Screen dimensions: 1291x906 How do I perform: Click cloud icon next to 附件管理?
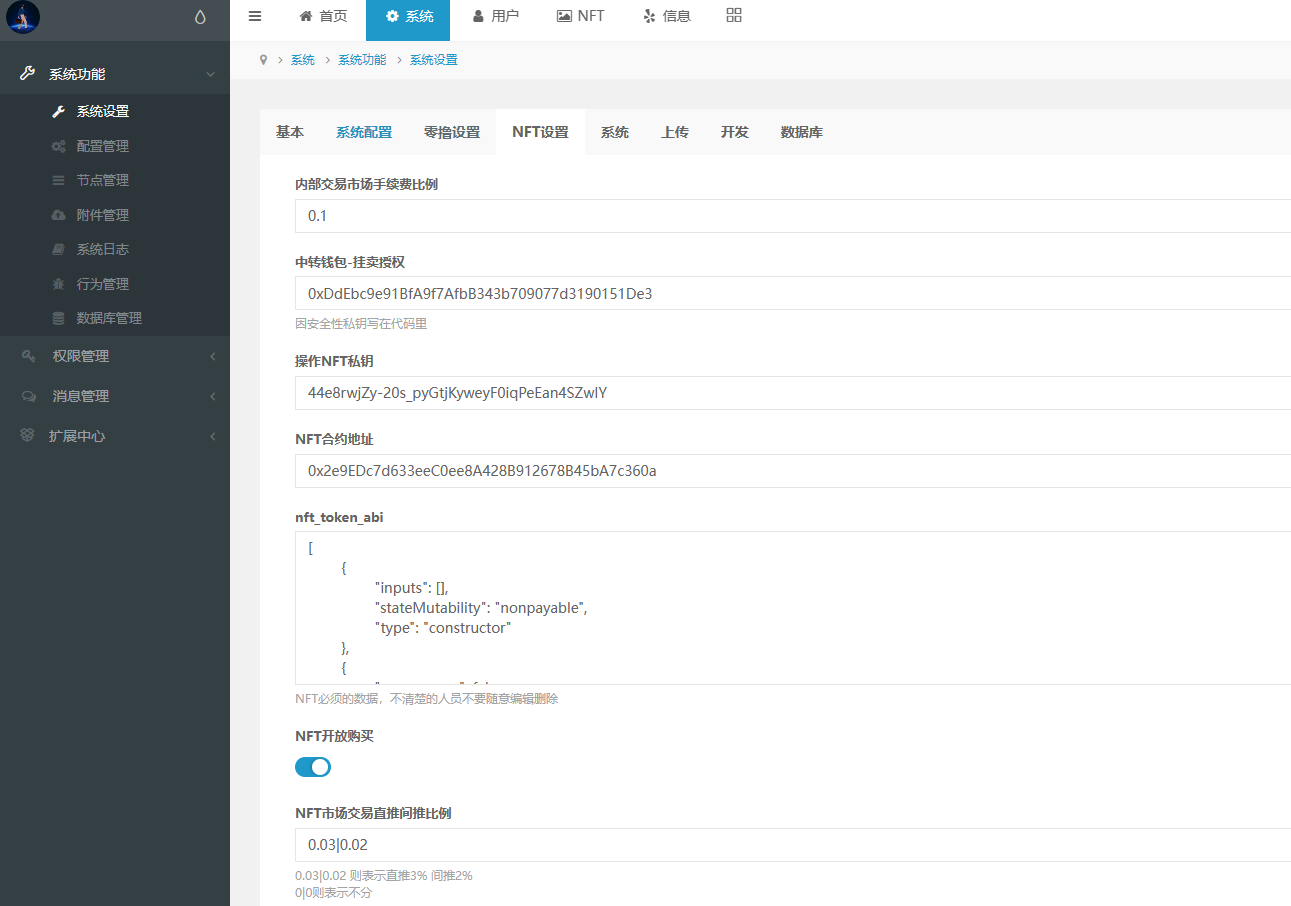tap(58, 215)
